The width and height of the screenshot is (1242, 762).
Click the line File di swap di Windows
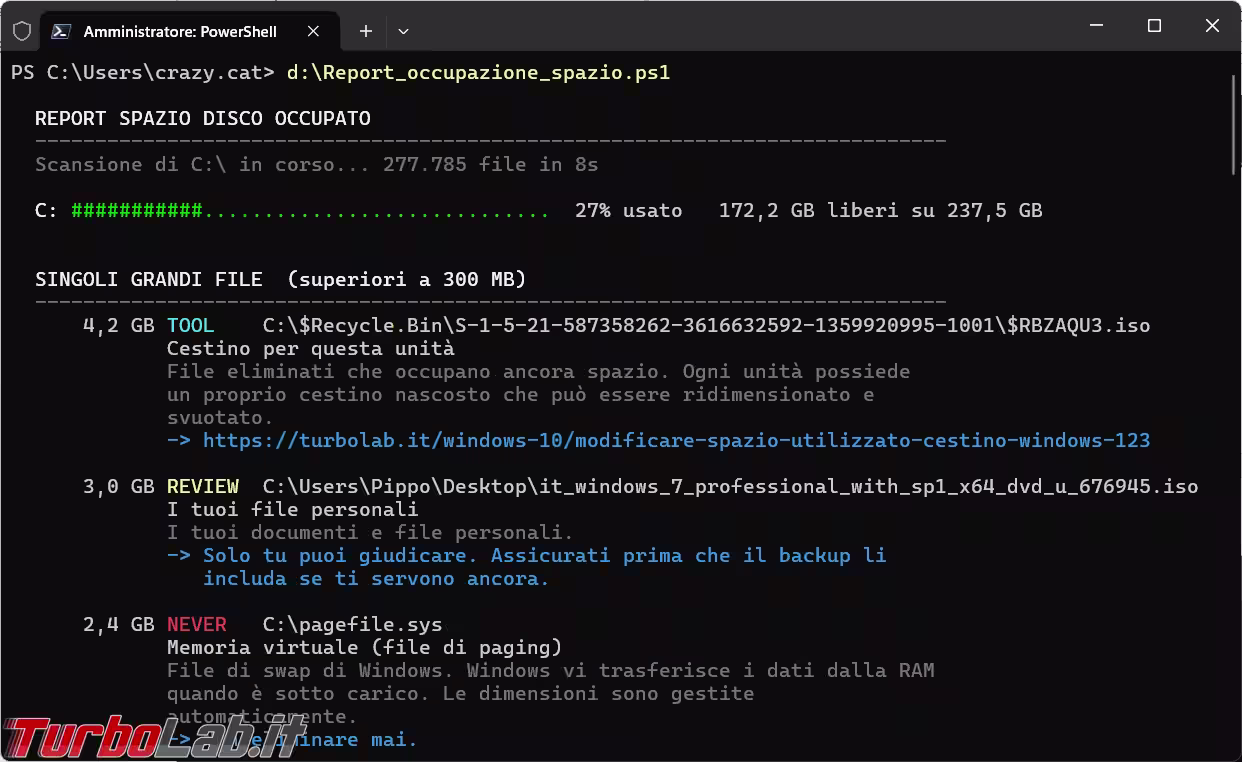[551, 670]
